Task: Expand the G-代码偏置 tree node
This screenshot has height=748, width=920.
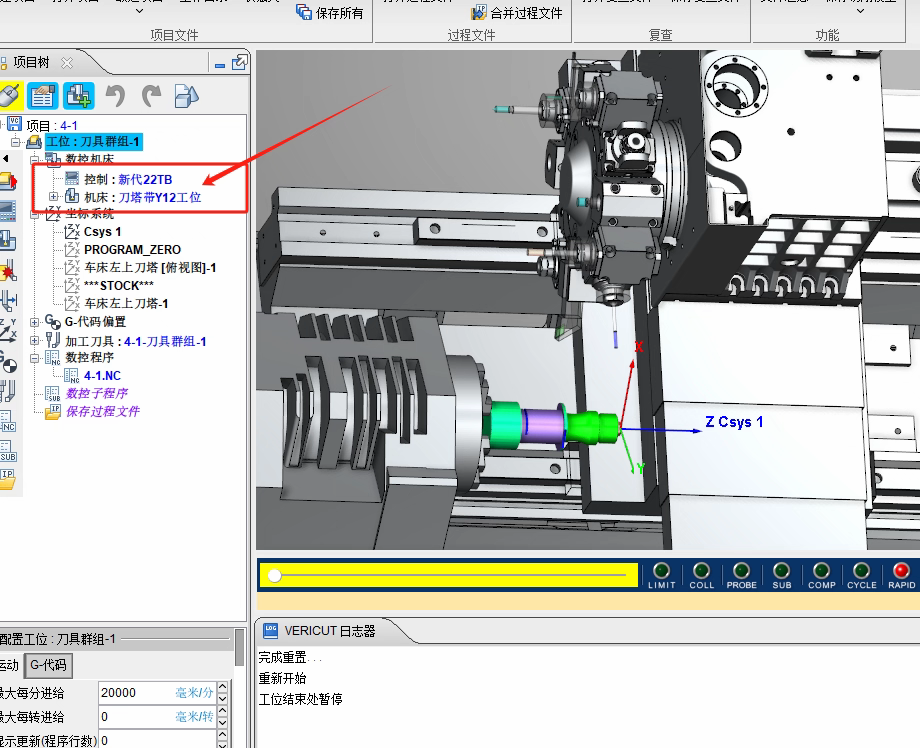Action: [35, 322]
